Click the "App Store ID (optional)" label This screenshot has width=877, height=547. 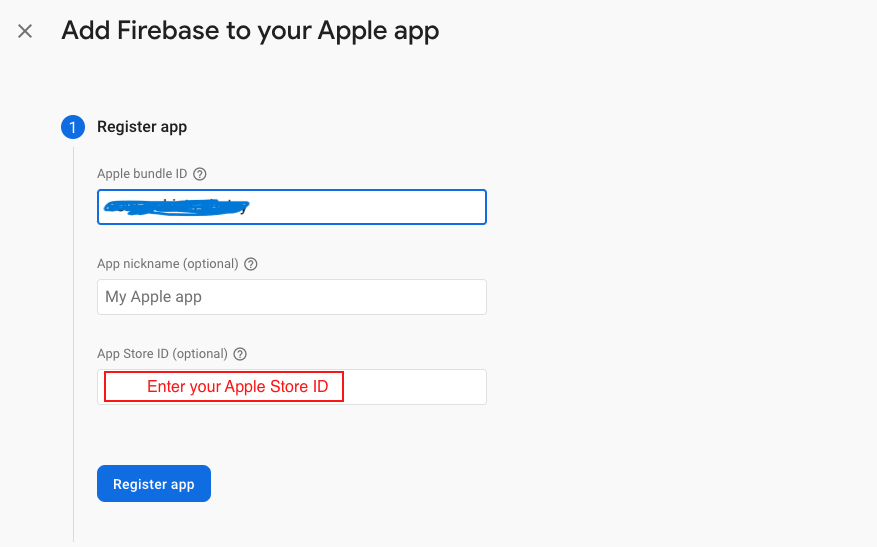click(162, 354)
